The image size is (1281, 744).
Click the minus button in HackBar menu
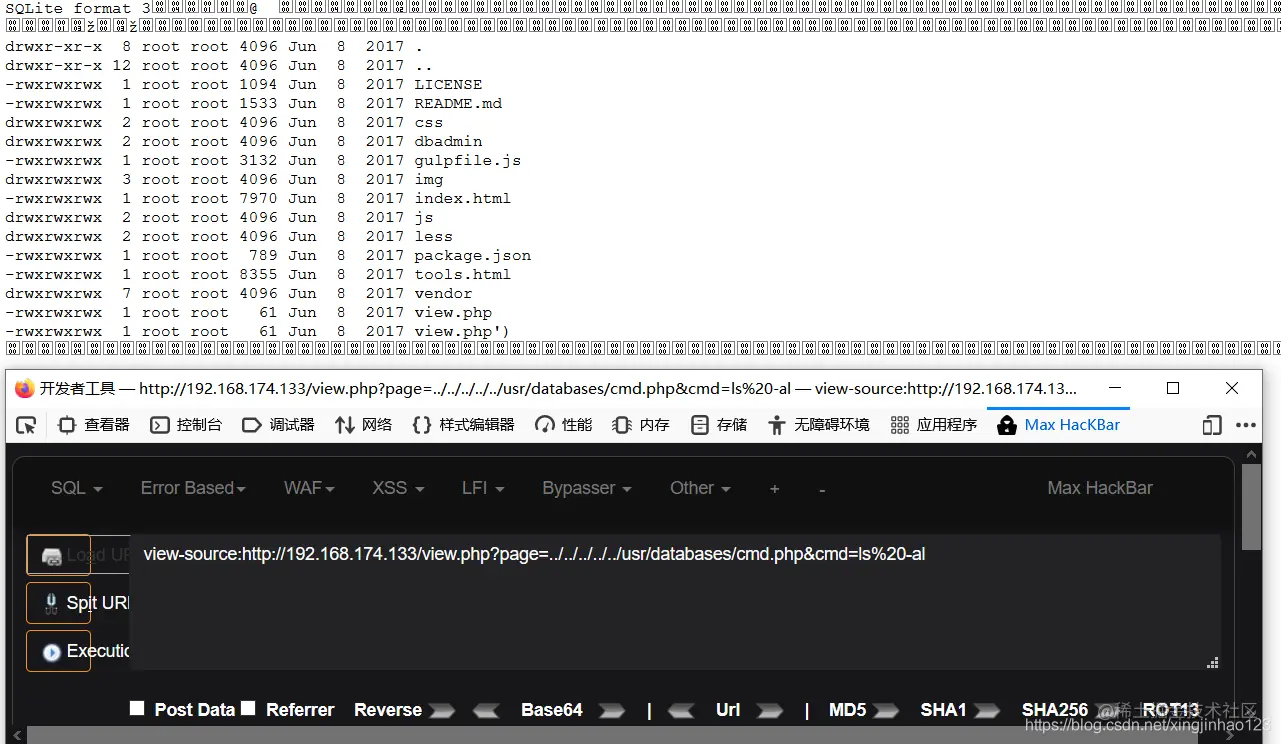822,489
